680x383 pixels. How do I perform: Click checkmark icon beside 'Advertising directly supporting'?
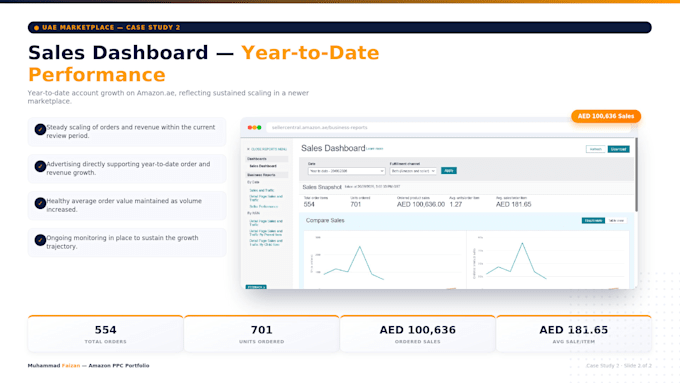tap(40, 166)
